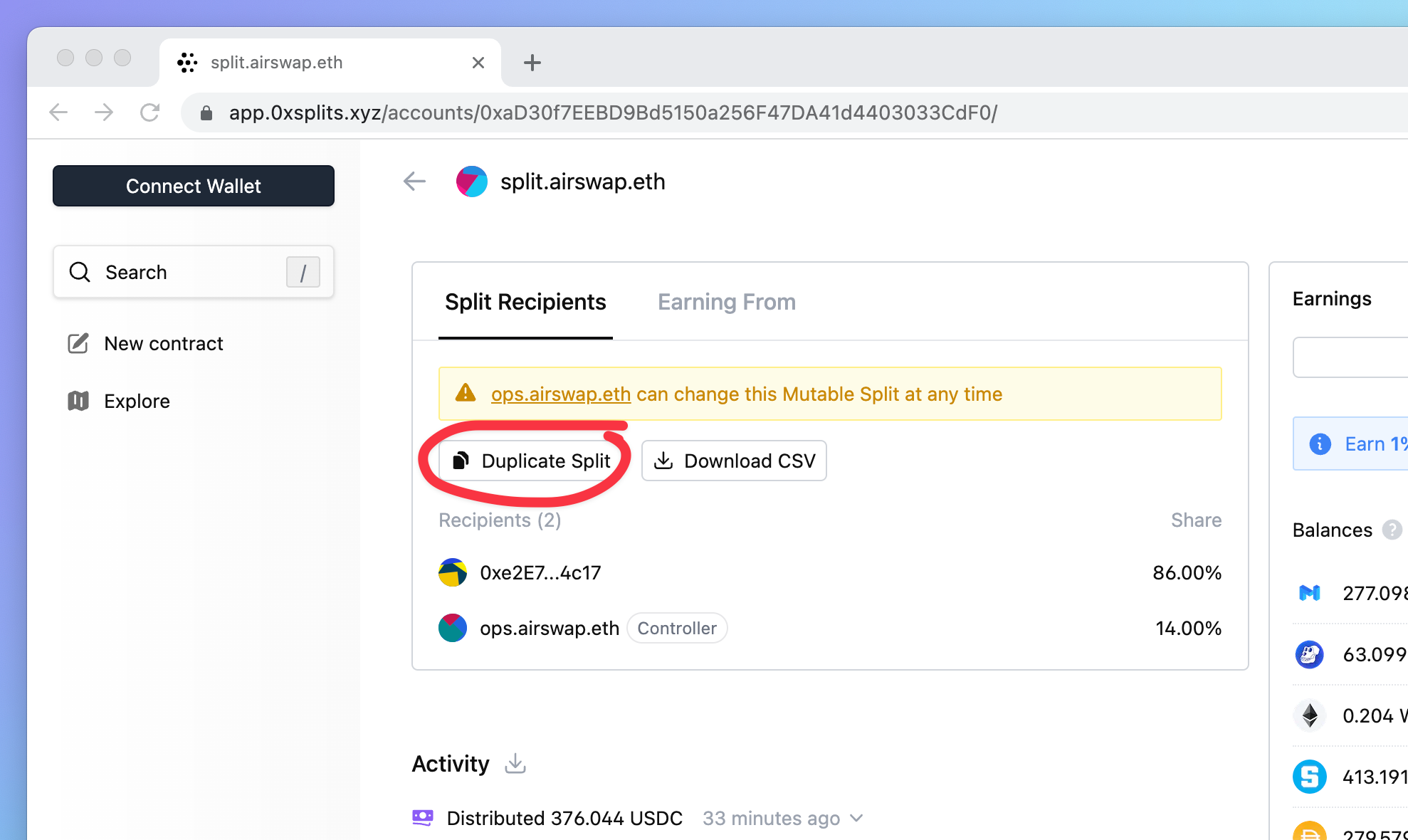Click the back arrow beside split.airswap.eth
This screenshot has width=1408, height=840.
point(414,182)
